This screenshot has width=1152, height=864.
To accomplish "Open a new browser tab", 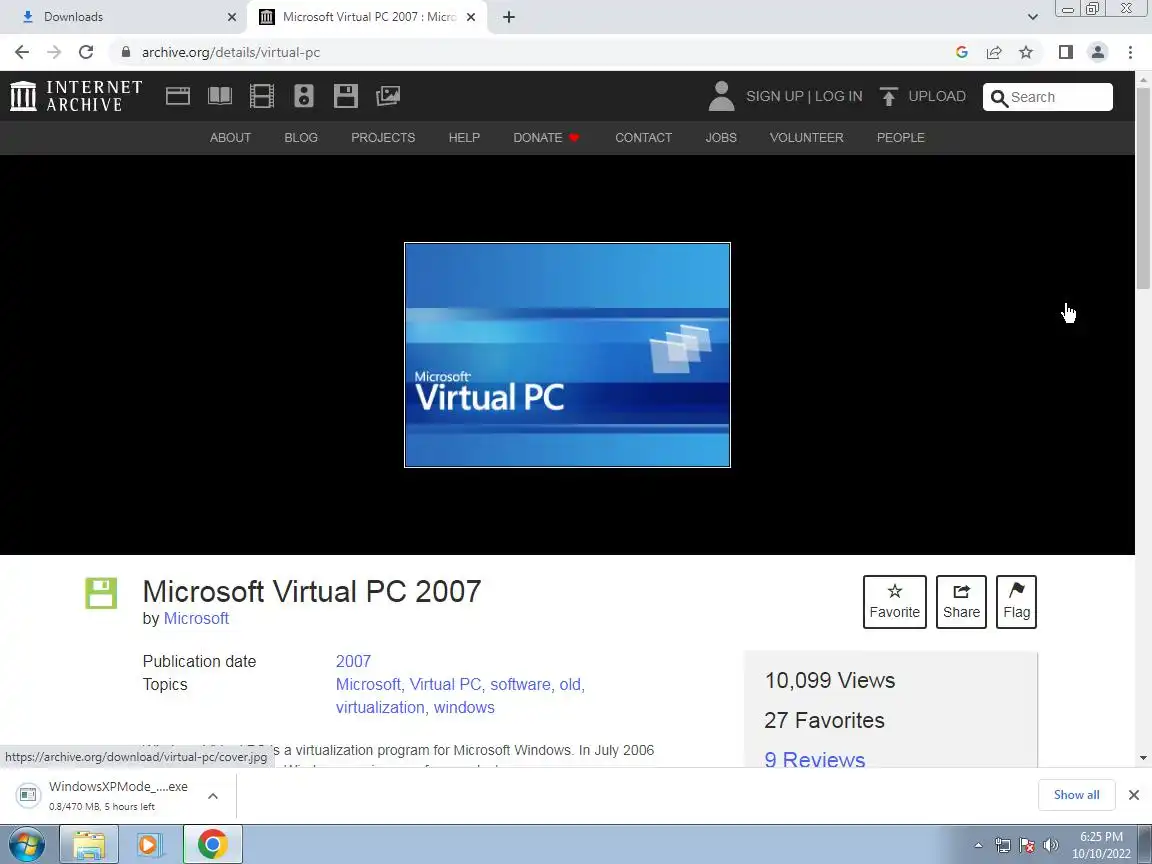I will (x=509, y=17).
